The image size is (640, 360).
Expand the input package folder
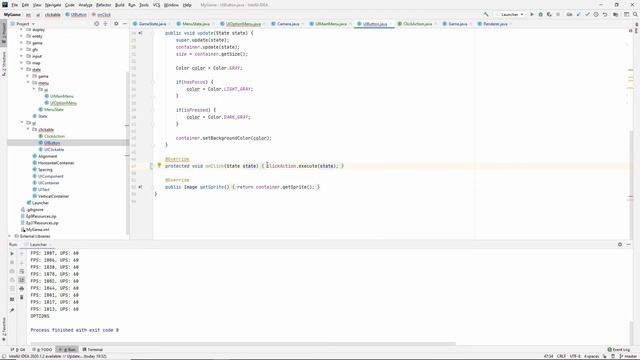[x=22, y=56]
